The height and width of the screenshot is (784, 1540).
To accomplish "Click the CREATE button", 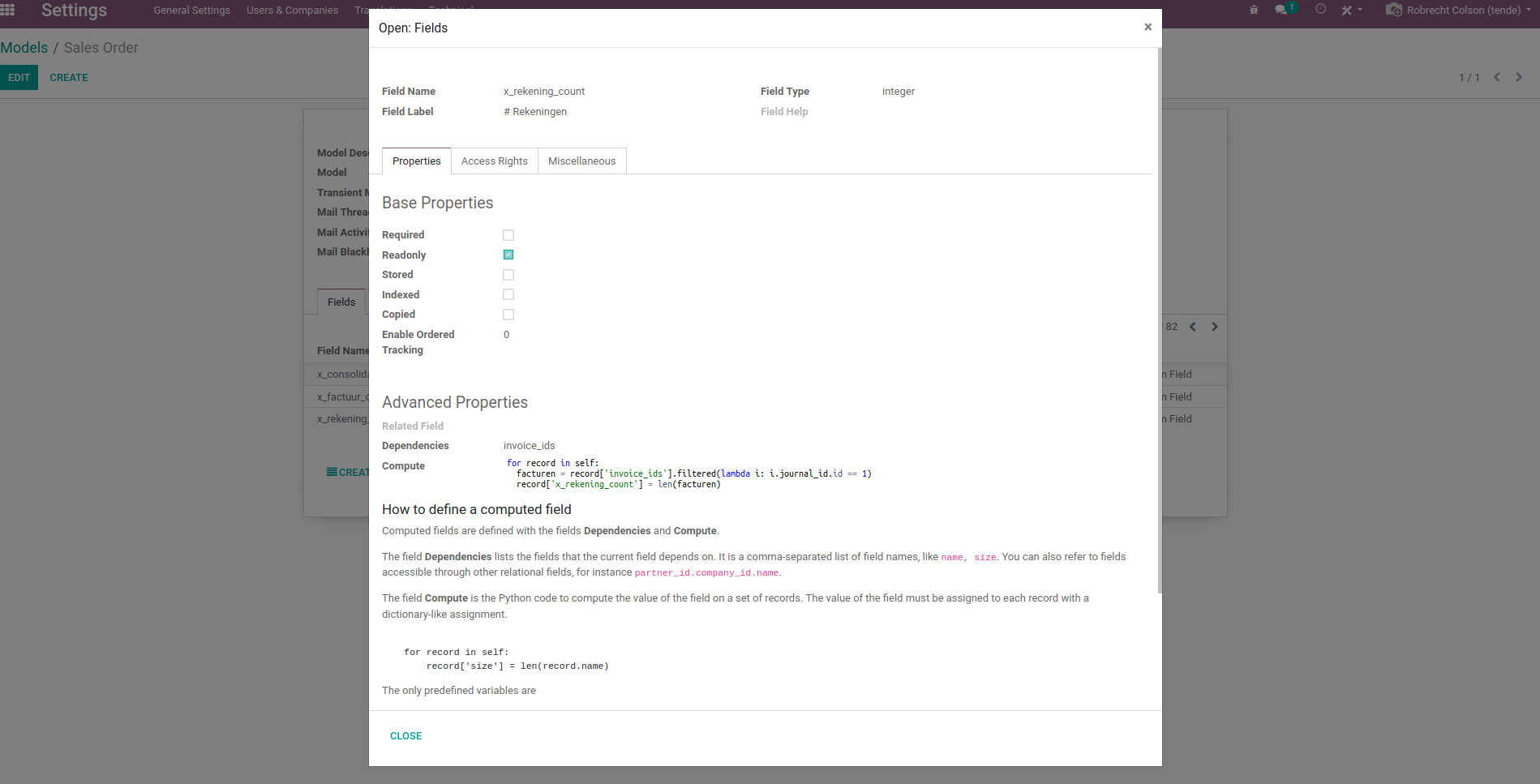I will 68,77.
